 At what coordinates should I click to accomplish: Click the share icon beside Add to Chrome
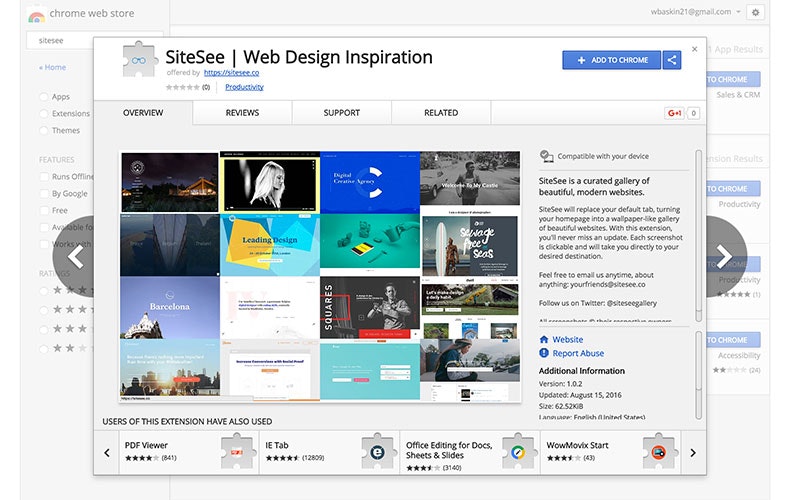672,60
